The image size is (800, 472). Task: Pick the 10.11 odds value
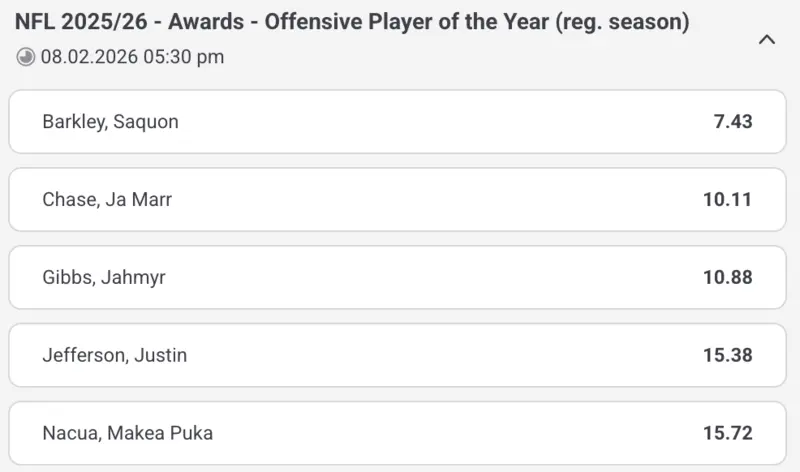point(727,200)
